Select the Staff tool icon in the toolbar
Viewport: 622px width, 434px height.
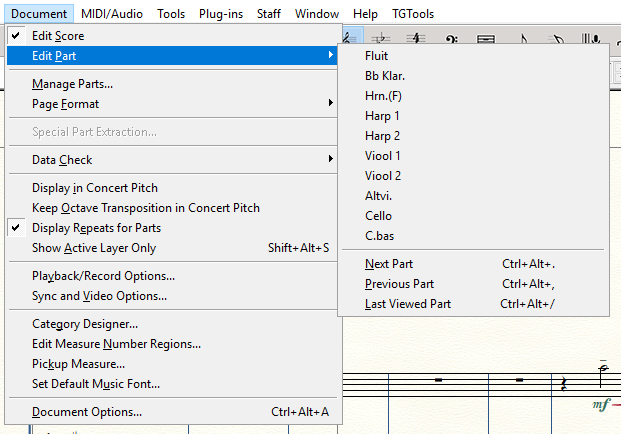(x=349, y=38)
